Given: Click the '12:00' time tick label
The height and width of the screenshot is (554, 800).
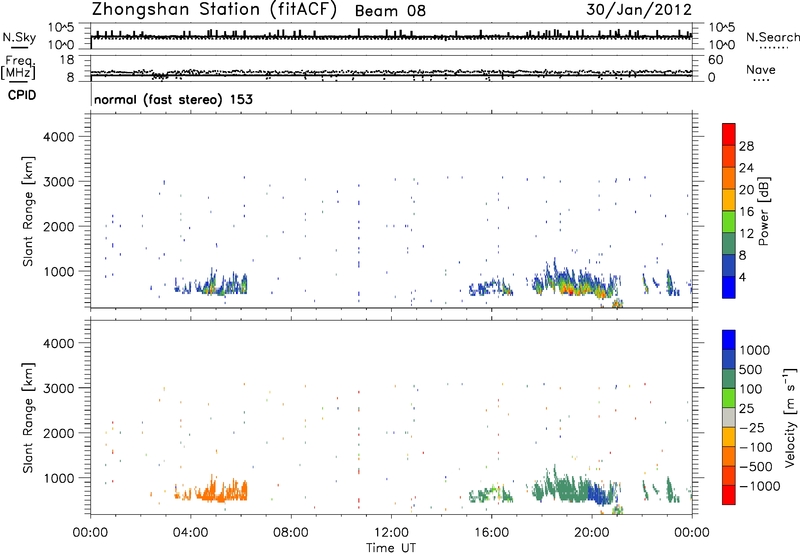Looking at the screenshot, I should point(391,533).
